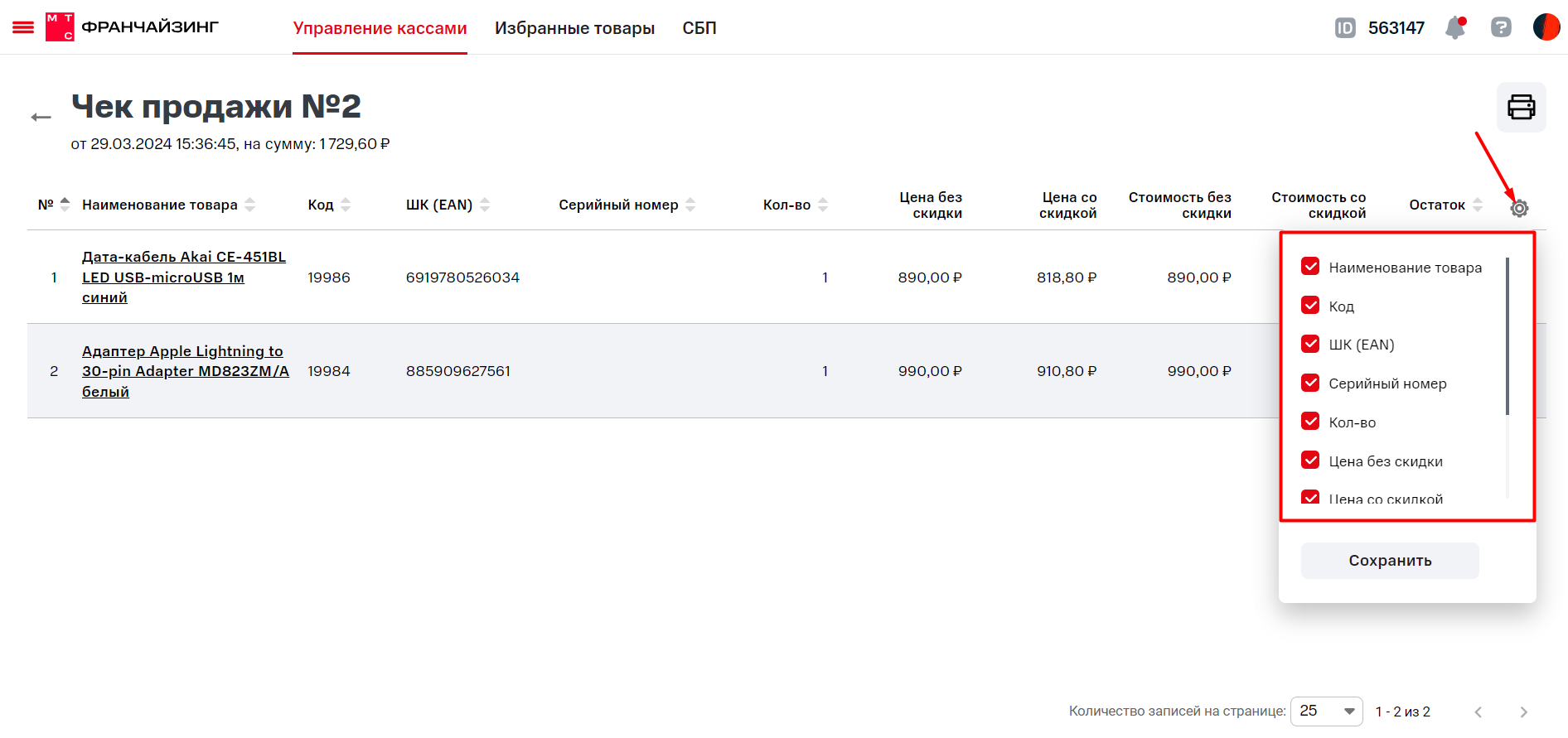Click price 818,80 ₽ cell
The width and height of the screenshot is (1568, 738).
[1067, 277]
